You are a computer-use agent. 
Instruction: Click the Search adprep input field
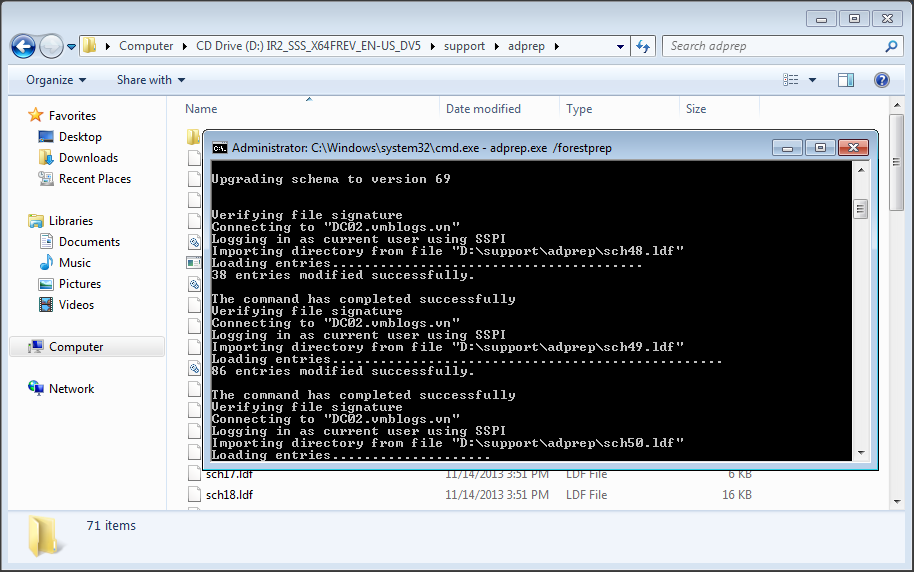[x=770, y=46]
